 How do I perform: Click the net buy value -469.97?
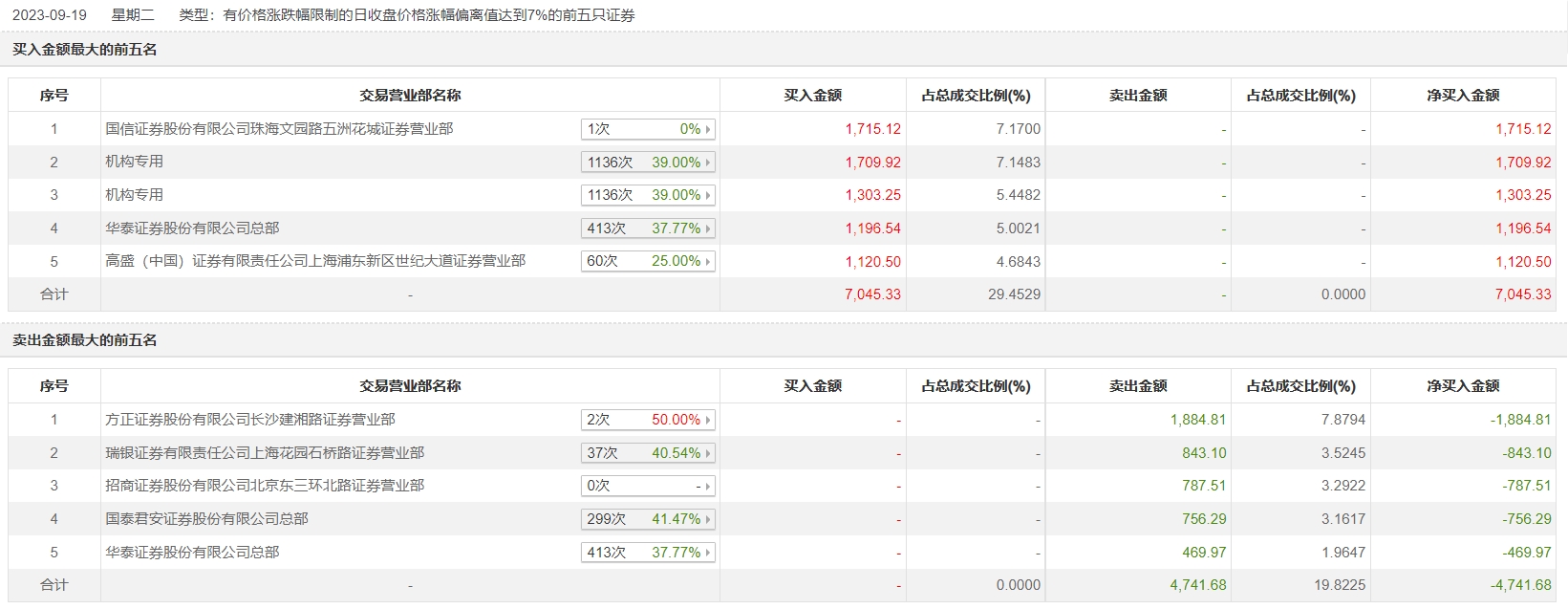(x=1527, y=553)
